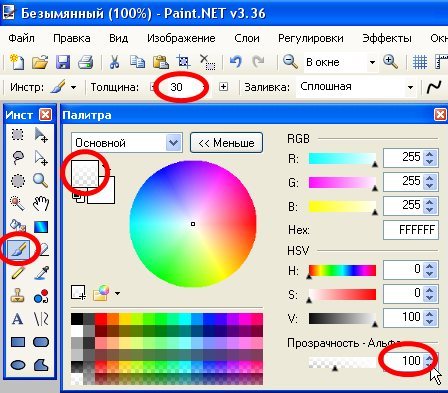The width and height of the screenshot is (448, 393).
Task: Select the Rectangle Select tool
Action: coord(18,135)
